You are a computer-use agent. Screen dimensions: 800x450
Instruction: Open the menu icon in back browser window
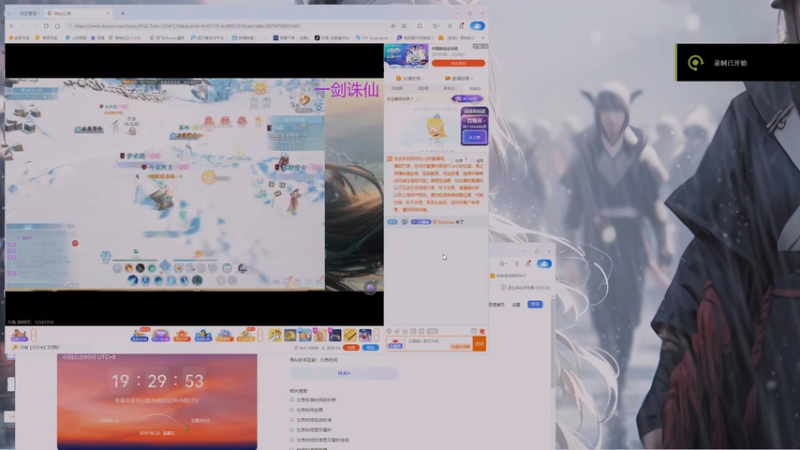click(x=516, y=264)
